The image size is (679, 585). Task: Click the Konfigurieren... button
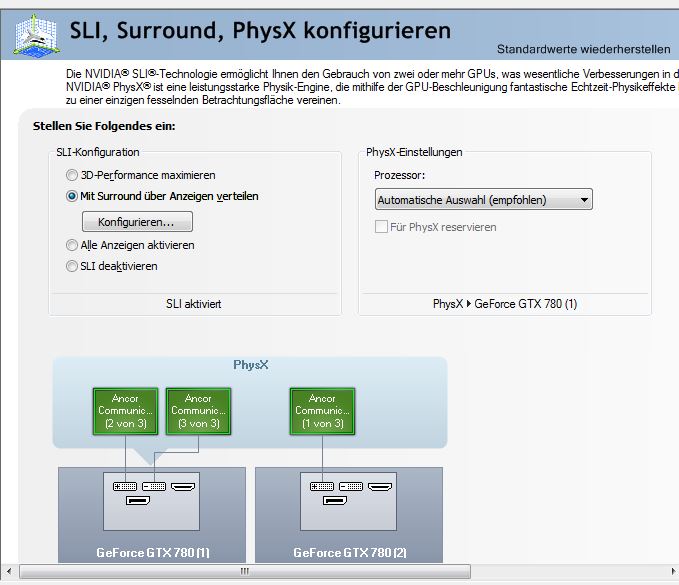click(x=137, y=222)
